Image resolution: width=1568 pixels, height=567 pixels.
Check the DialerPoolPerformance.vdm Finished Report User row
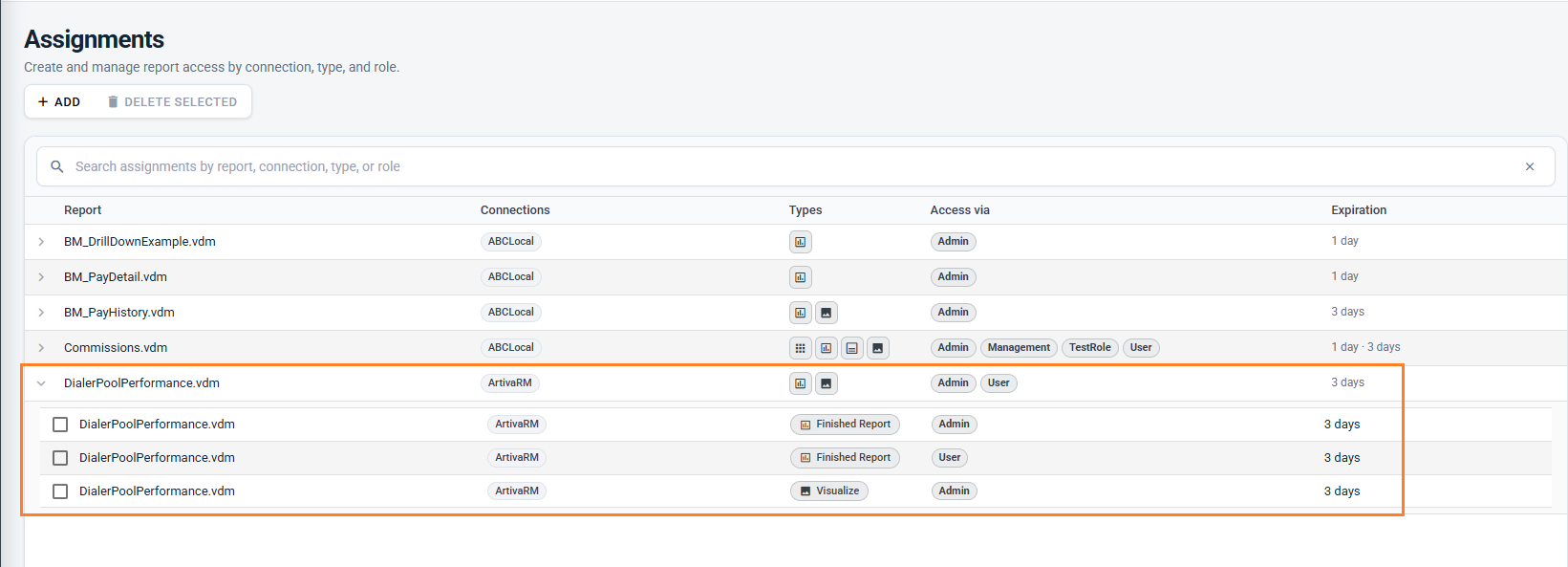[x=60, y=458]
